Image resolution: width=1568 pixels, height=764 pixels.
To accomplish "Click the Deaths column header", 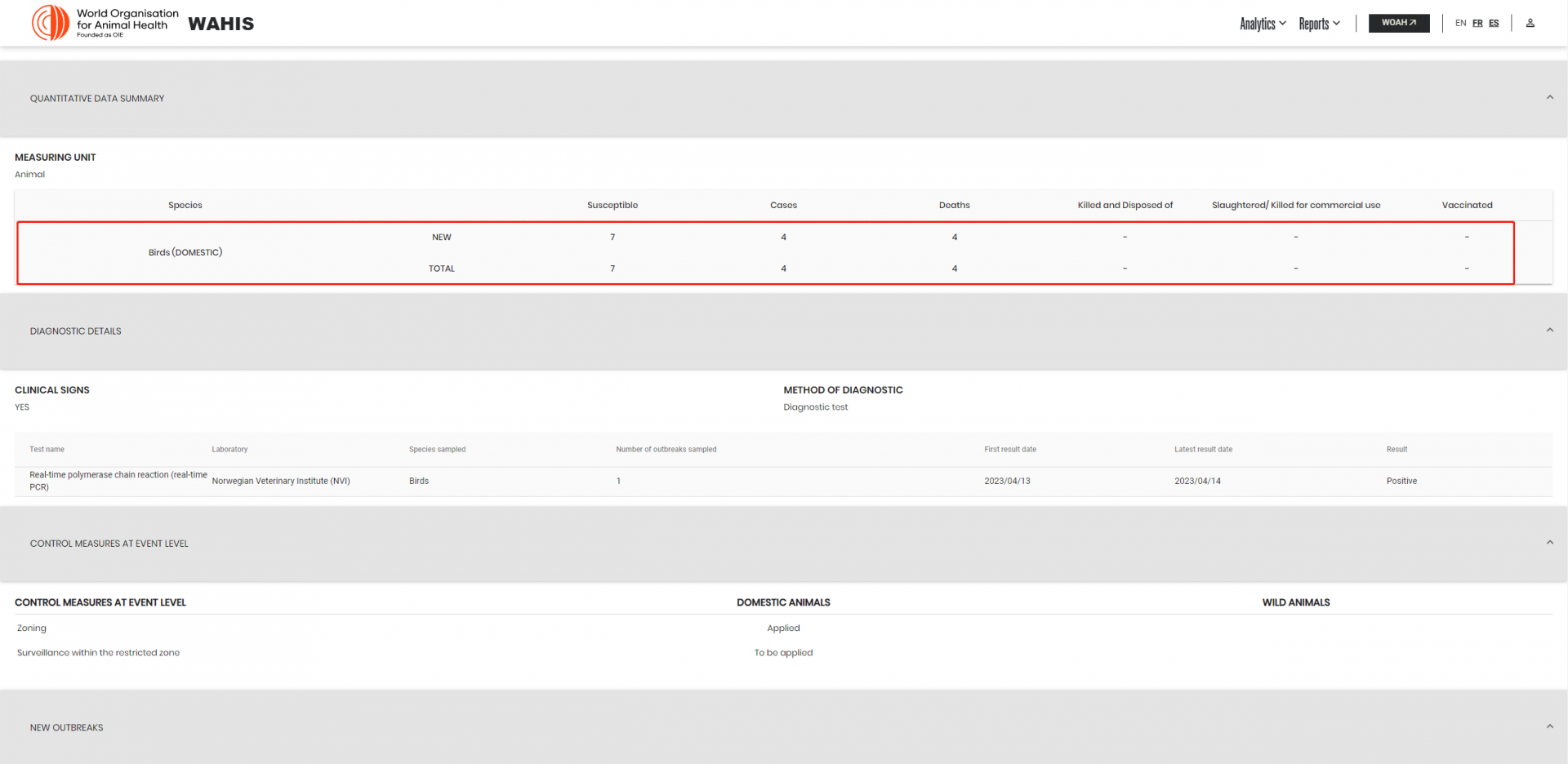I will coord(954,205).
